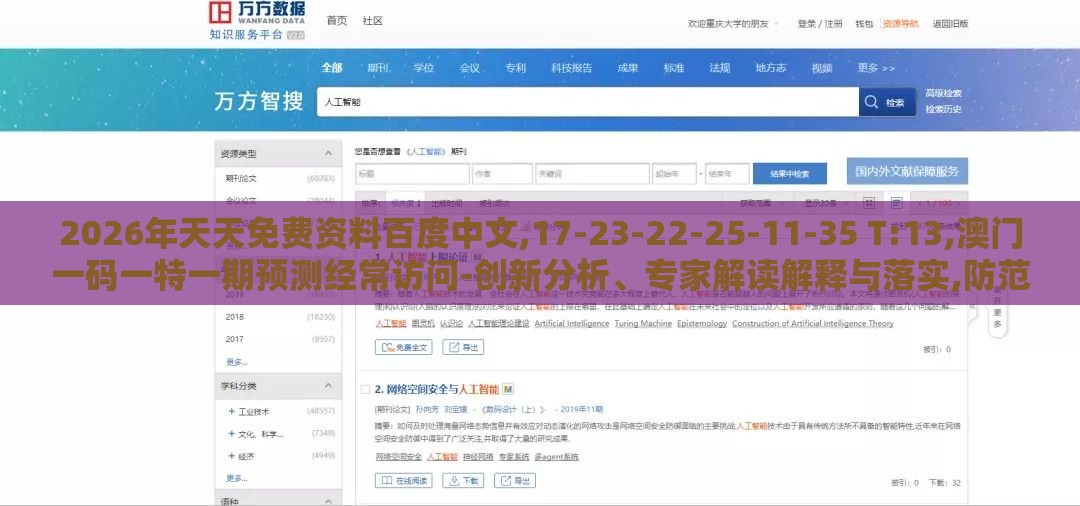Click 更多... under the year list

[236, 361]
